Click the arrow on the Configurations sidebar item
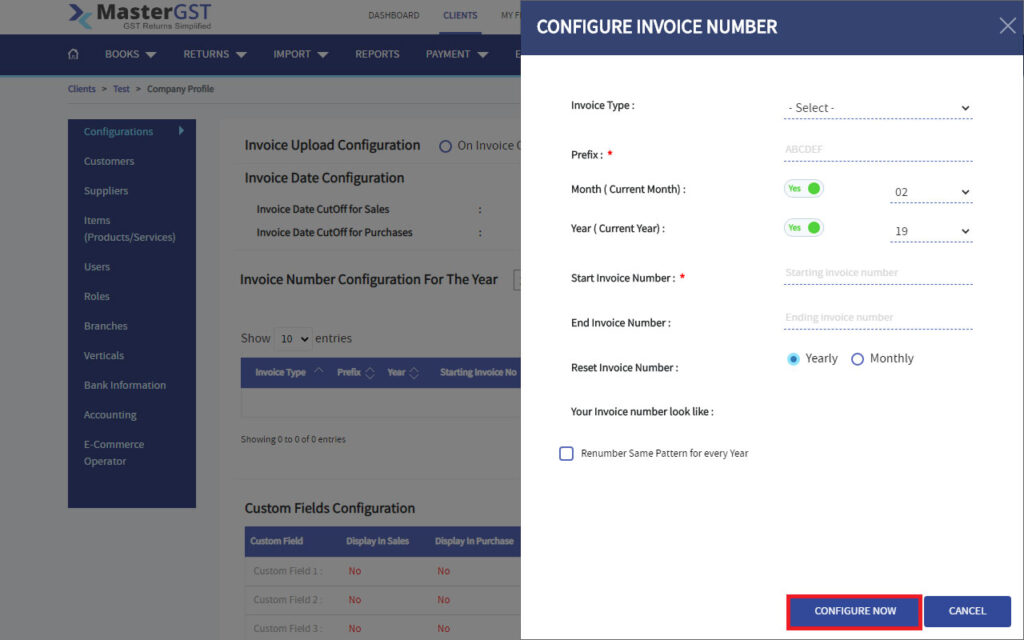 tap(182, 130)
